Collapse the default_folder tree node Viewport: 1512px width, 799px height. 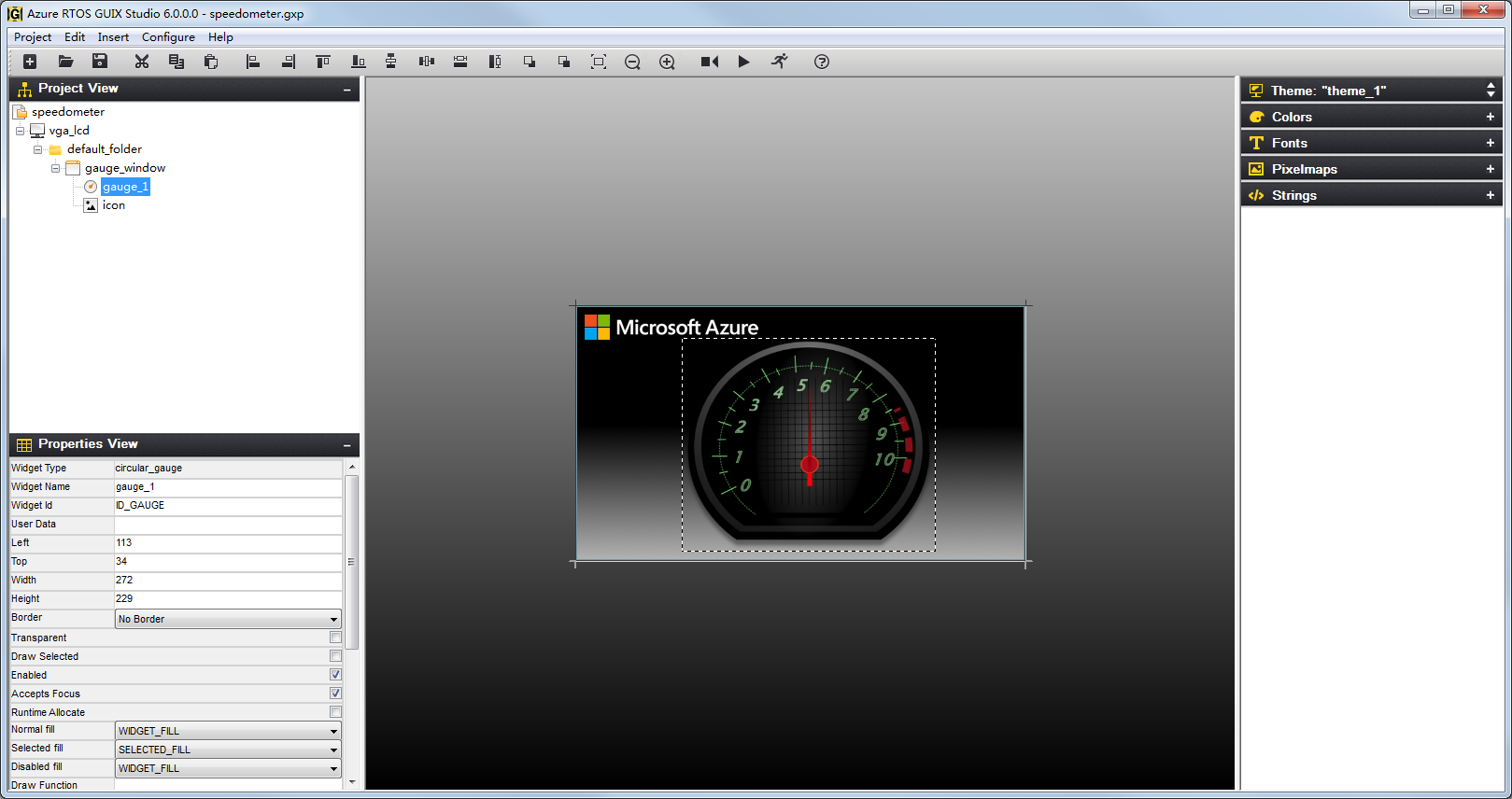point(37,149)
